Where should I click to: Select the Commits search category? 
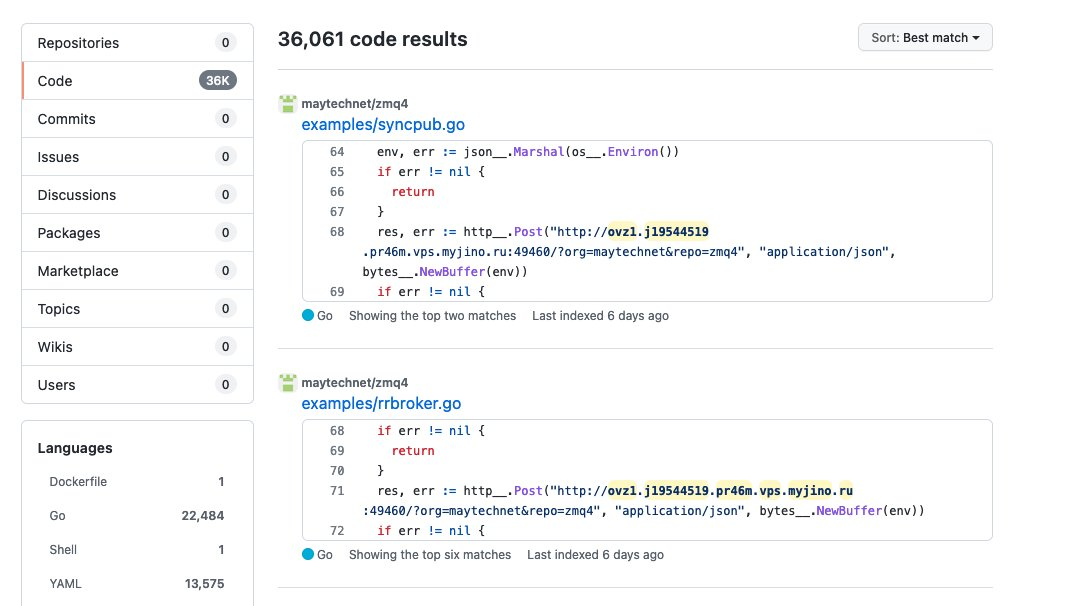click(x=66, y=118)
